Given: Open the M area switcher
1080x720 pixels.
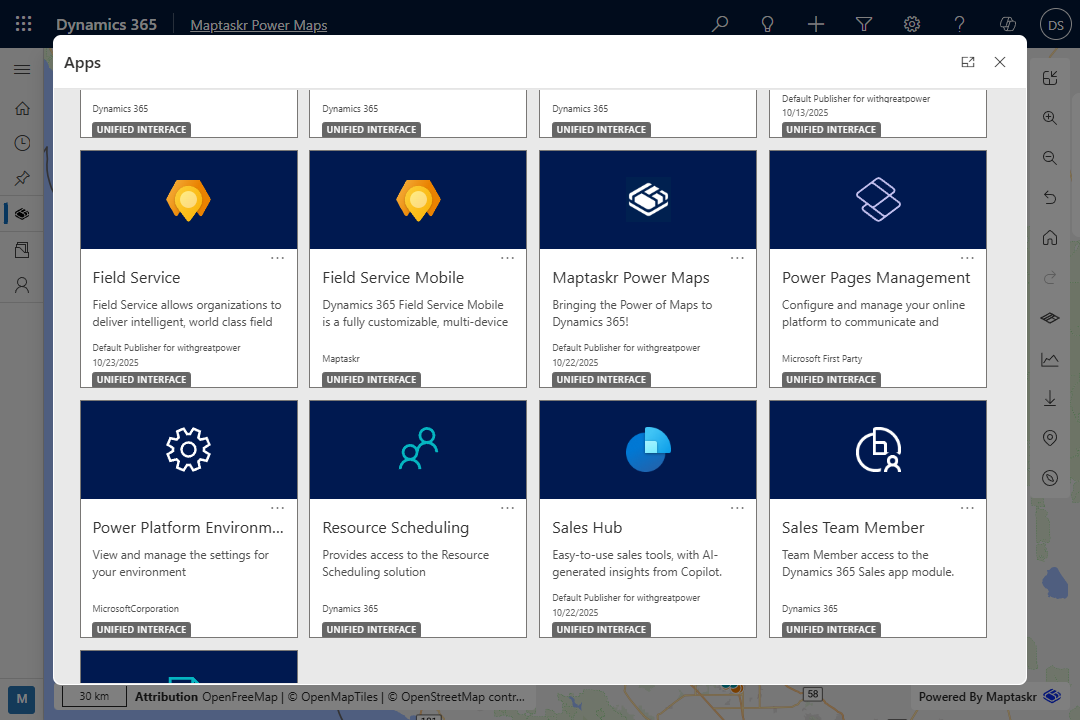Looking at the screenshot, I should pyautogui.click(x=22, y=699).
